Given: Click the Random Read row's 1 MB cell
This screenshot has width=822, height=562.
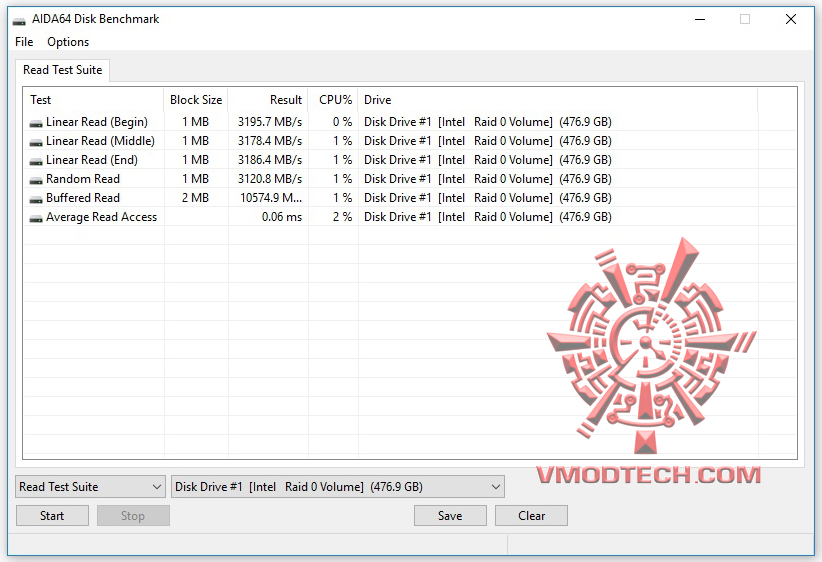Looking at the screenshot, I should coord(196,179).
